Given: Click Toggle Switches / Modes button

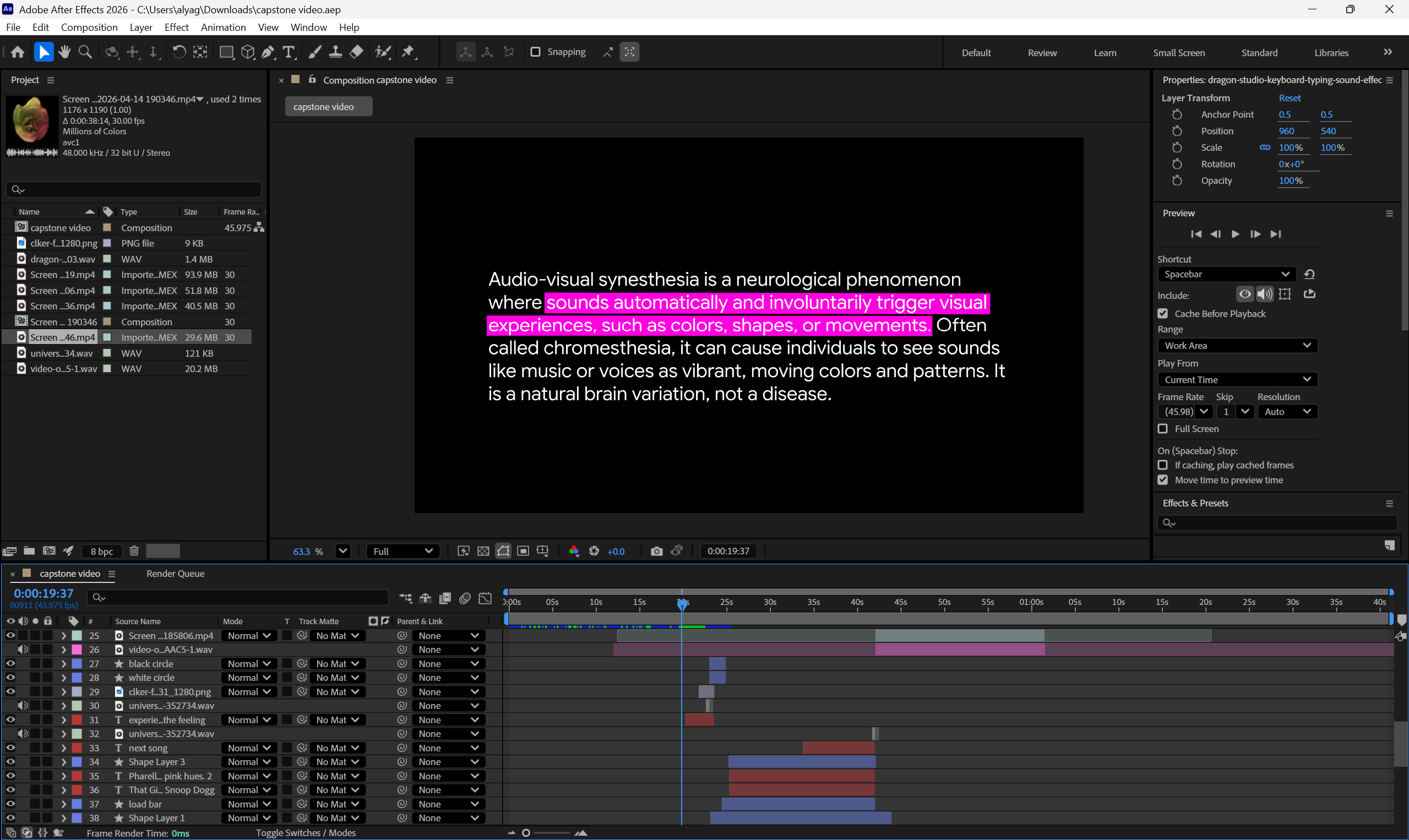Looking at the screenshot, I should click(306, 833).
